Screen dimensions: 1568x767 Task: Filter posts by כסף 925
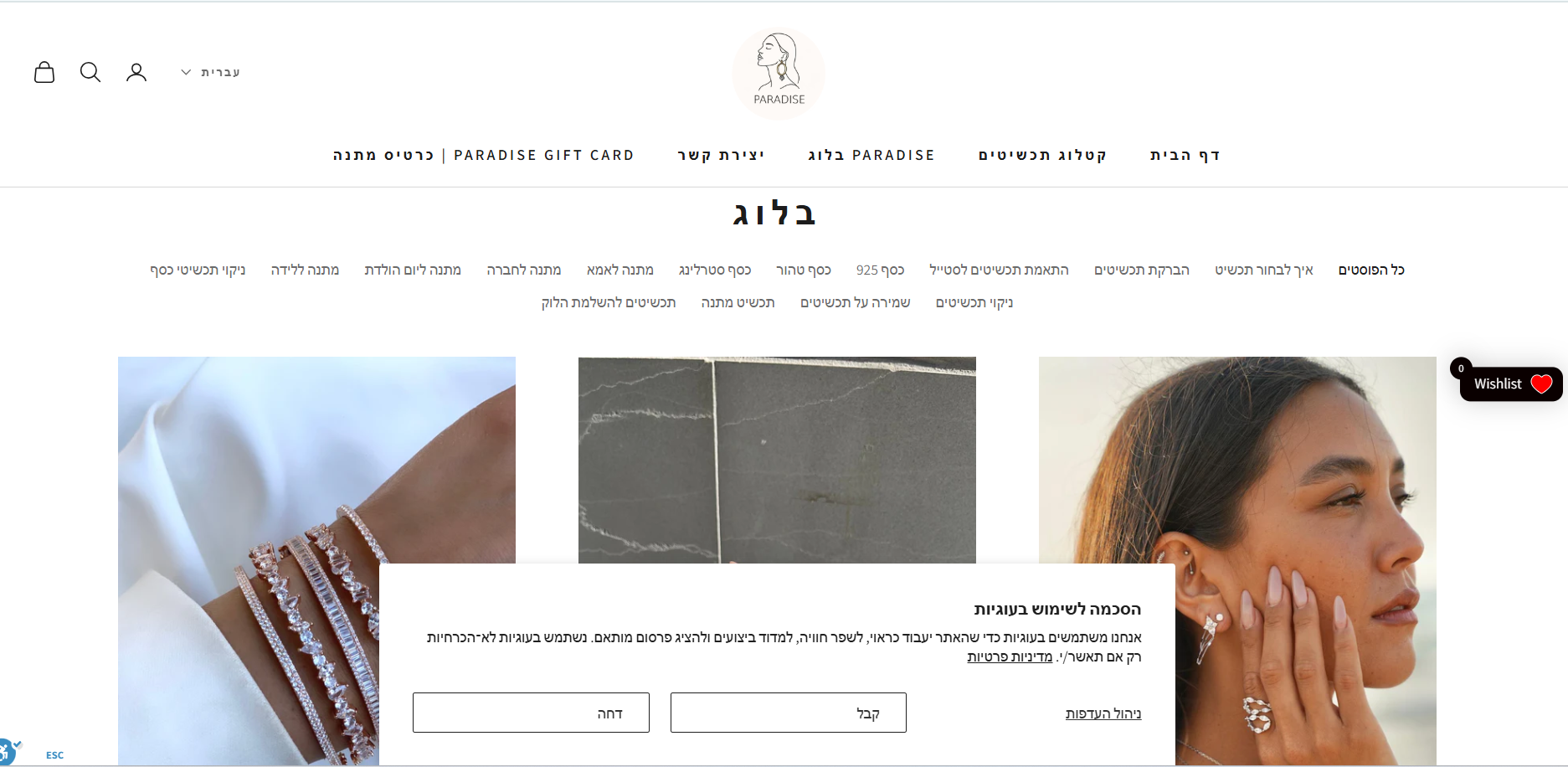tap(880, 270)
